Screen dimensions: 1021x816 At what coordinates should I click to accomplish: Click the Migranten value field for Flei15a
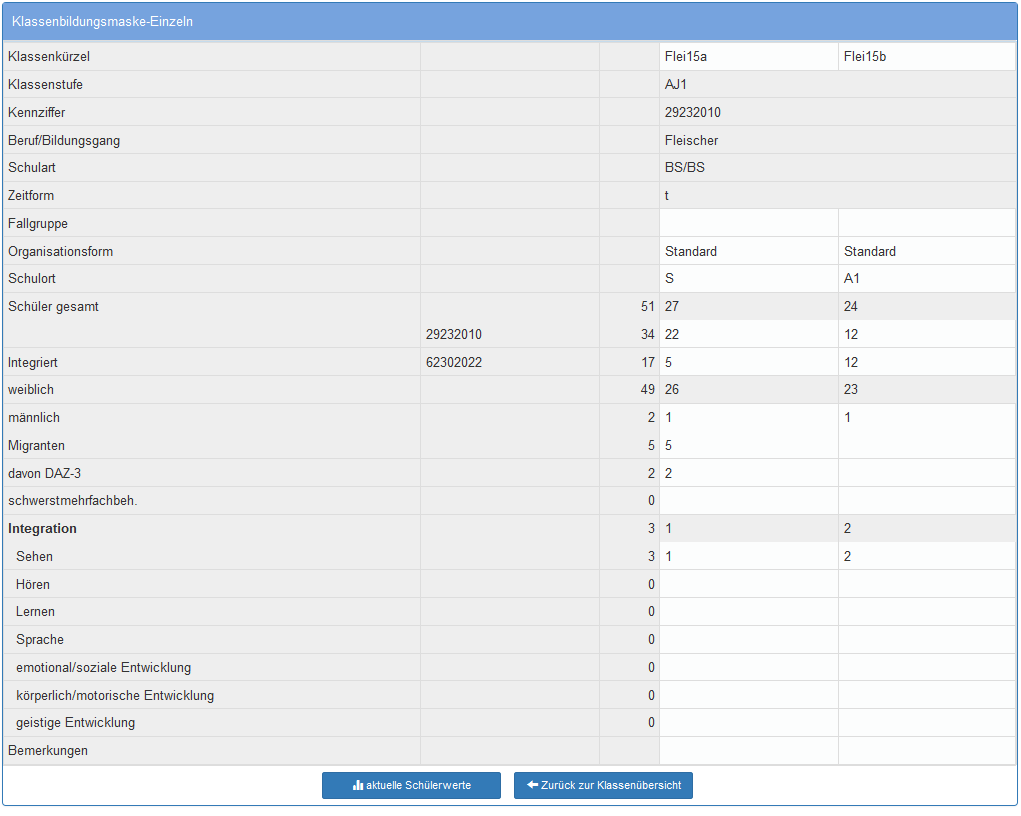(x=748, y=446)
